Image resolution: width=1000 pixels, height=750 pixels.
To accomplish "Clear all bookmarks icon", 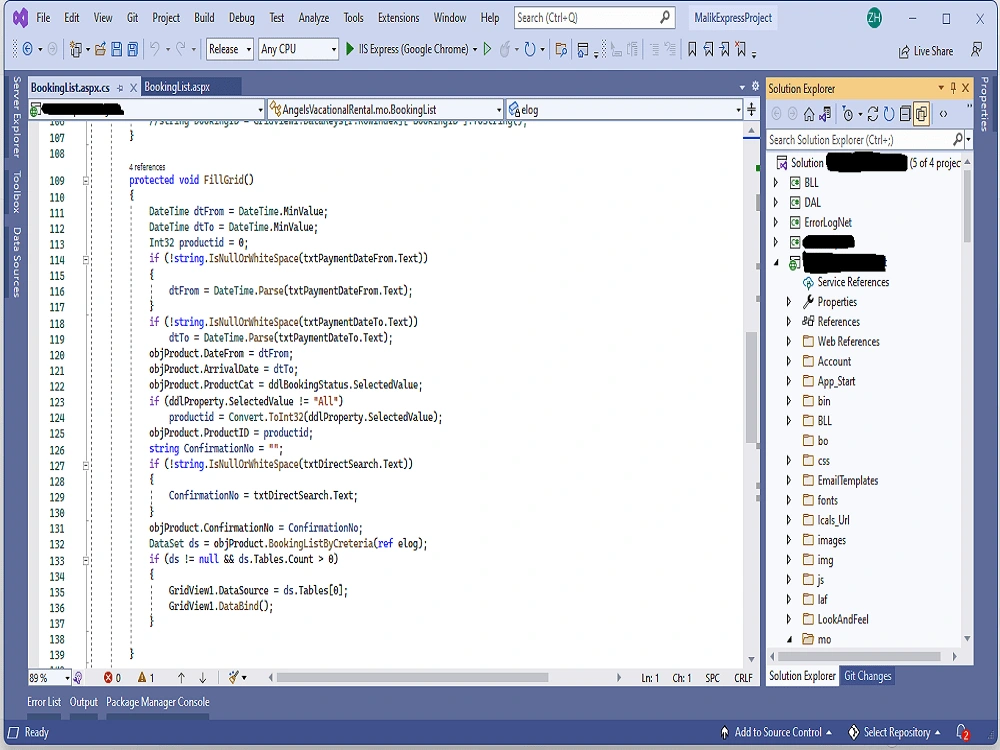I will click(740, 49).
